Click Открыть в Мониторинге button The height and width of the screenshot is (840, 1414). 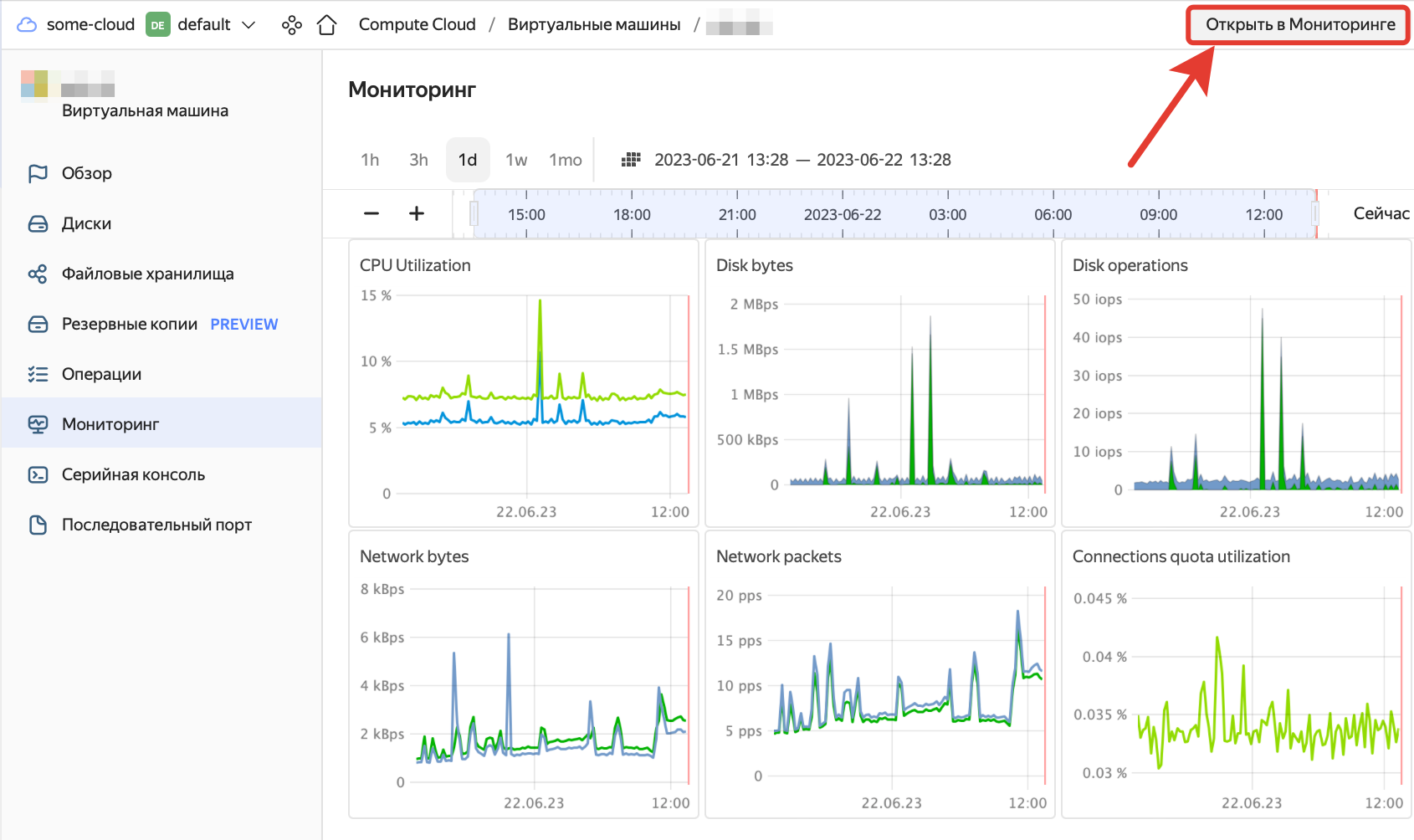(1299, 24)
